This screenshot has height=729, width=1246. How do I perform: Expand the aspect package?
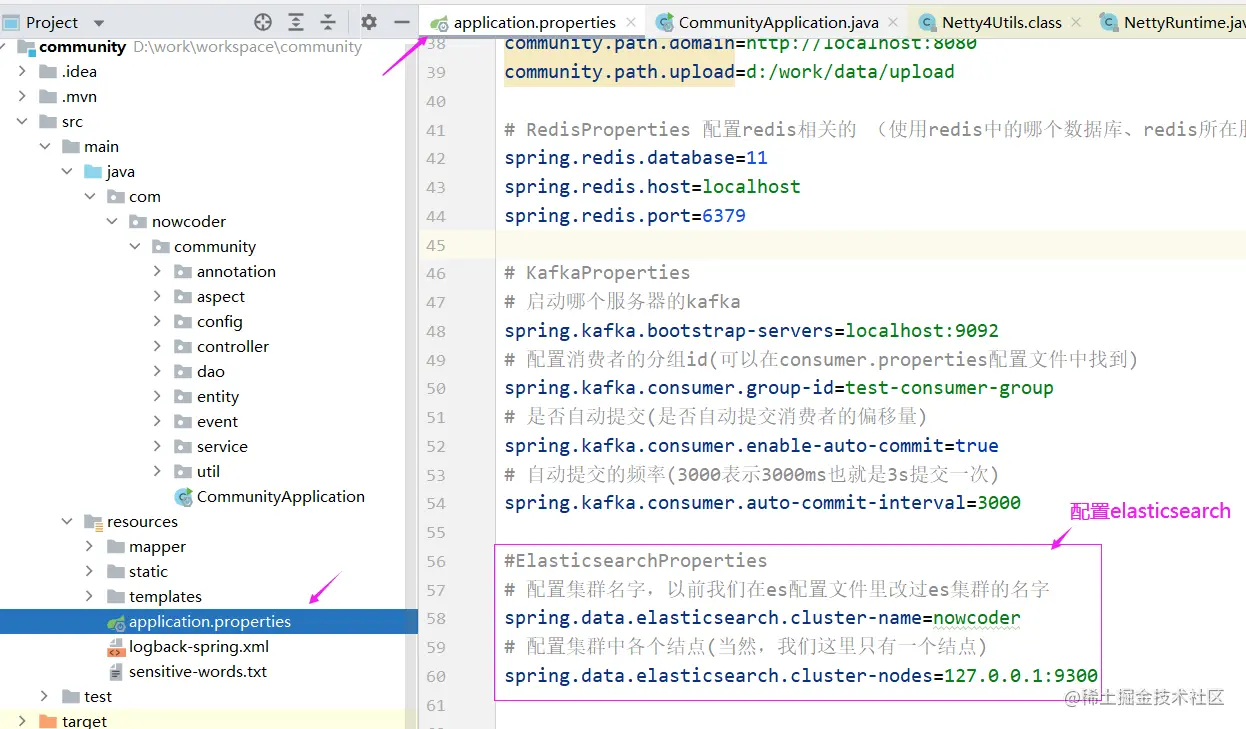[157, 297]
